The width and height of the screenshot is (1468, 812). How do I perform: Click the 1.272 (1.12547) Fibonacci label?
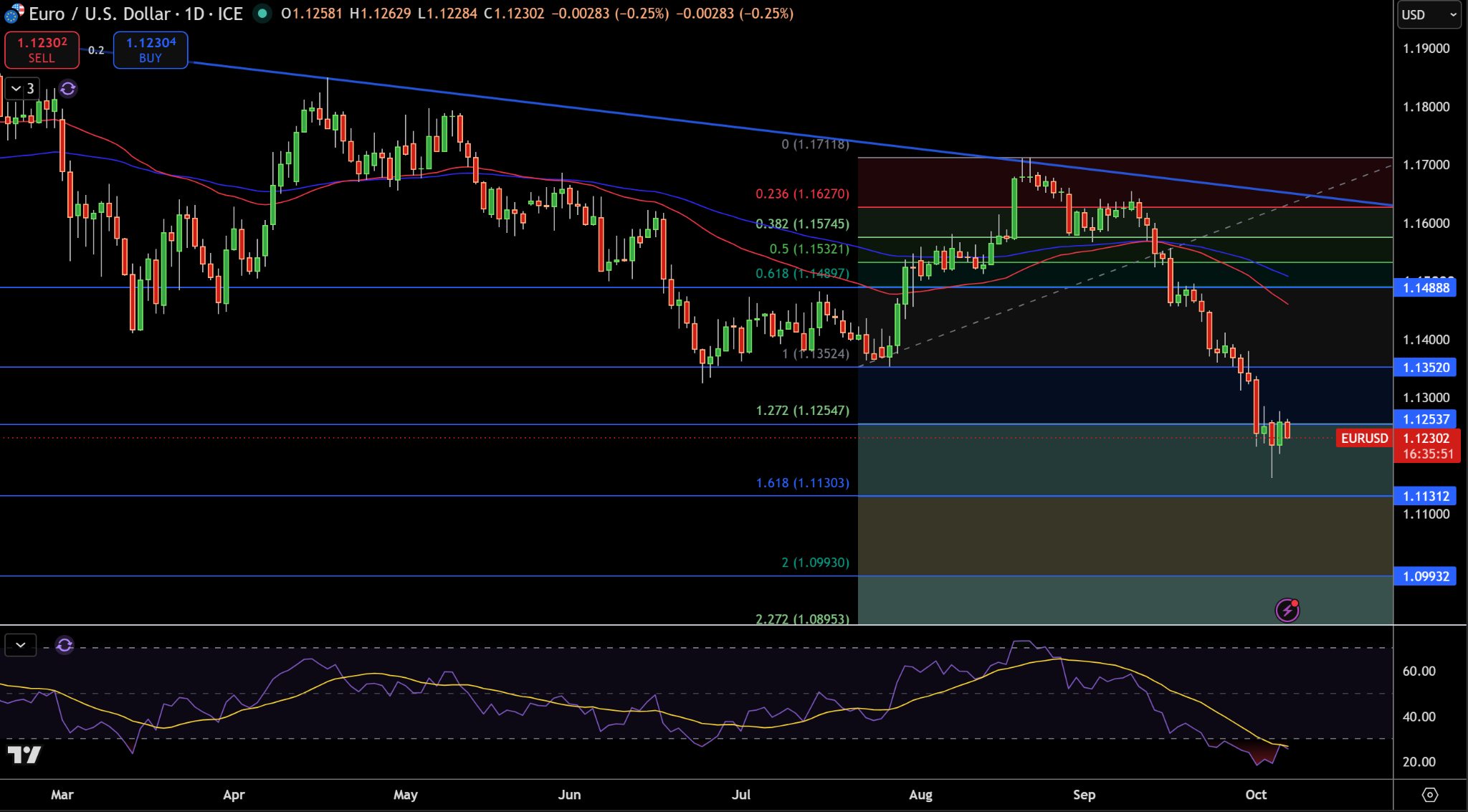[802, 411]
